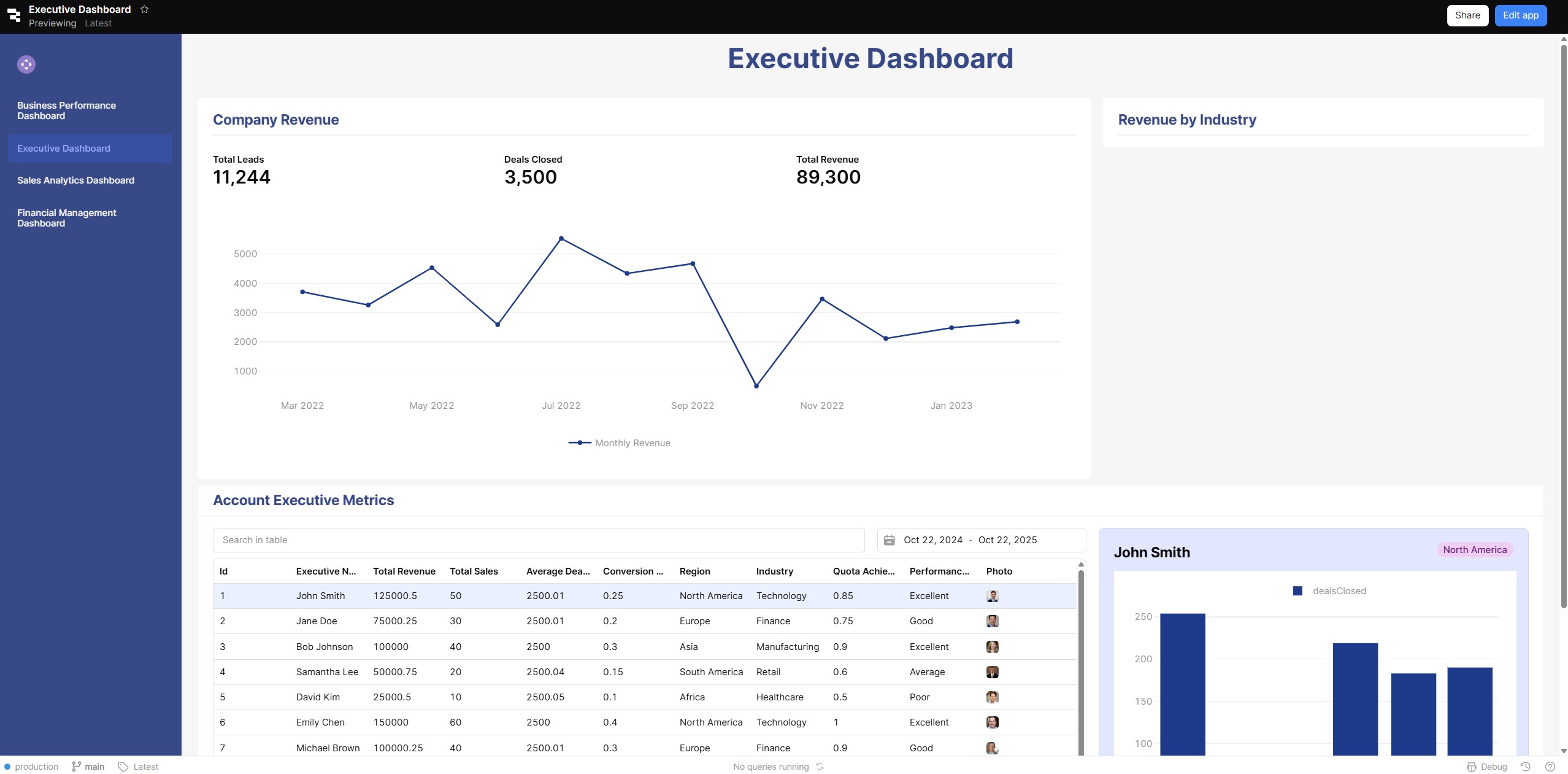Select Bob Johnson's photo thumbnail
Image resolution: width=1568 pixels, height=774 pixels.
992,647
